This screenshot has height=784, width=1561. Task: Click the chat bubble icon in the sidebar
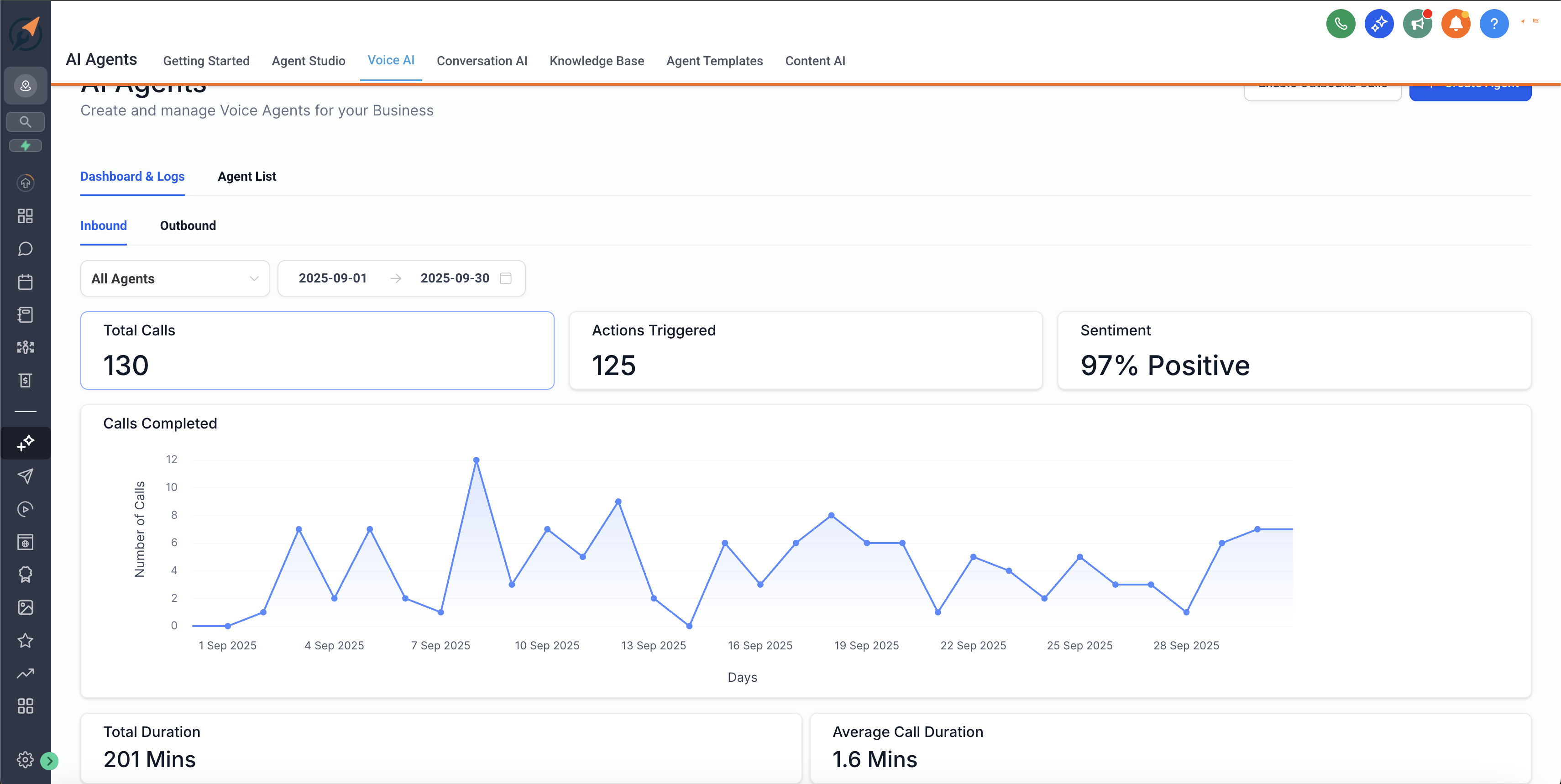26,248
